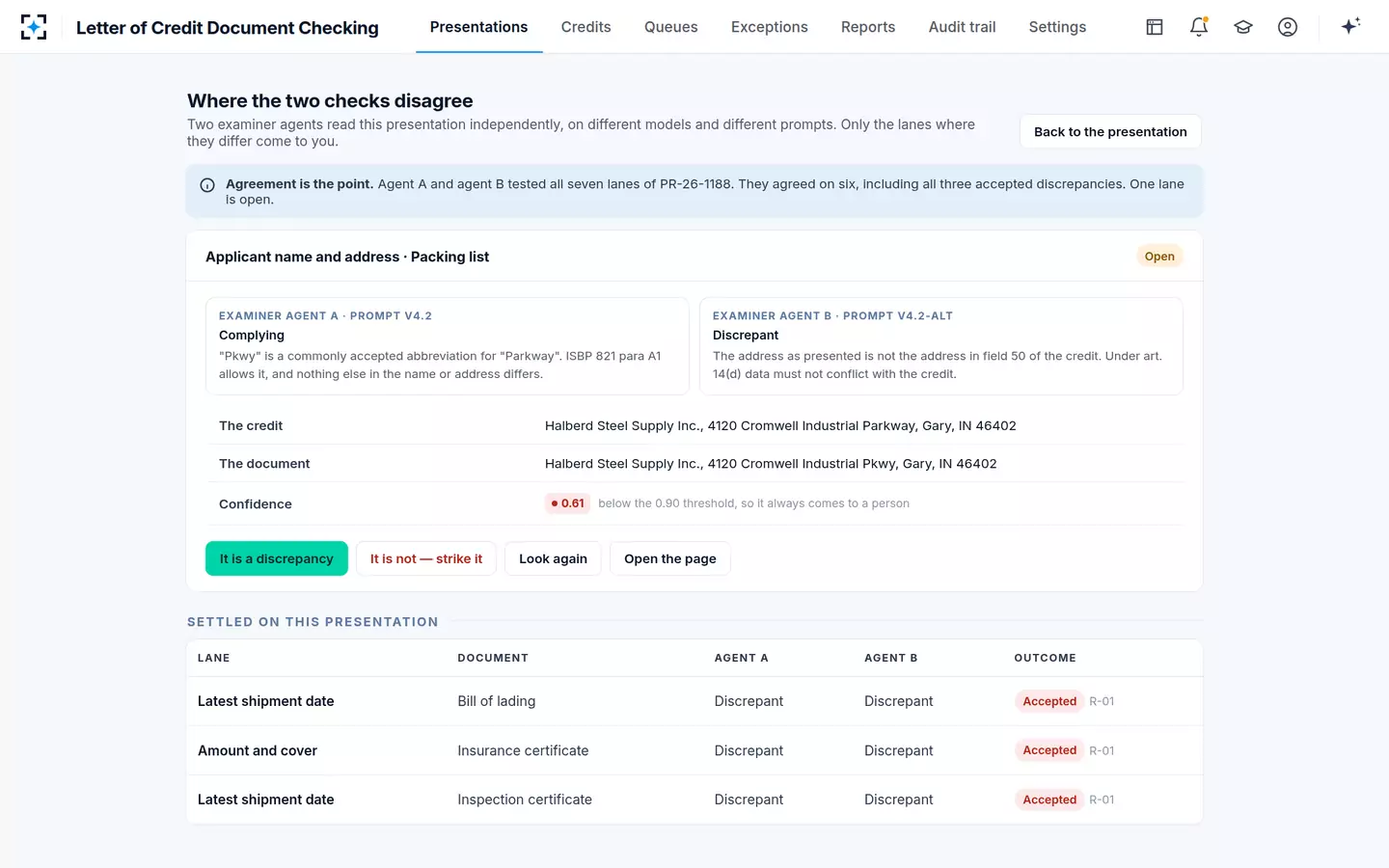Screen dimensions: 1389x868
Task: Select the Examiner Agent A Complying card
Action: click(448, 345)
